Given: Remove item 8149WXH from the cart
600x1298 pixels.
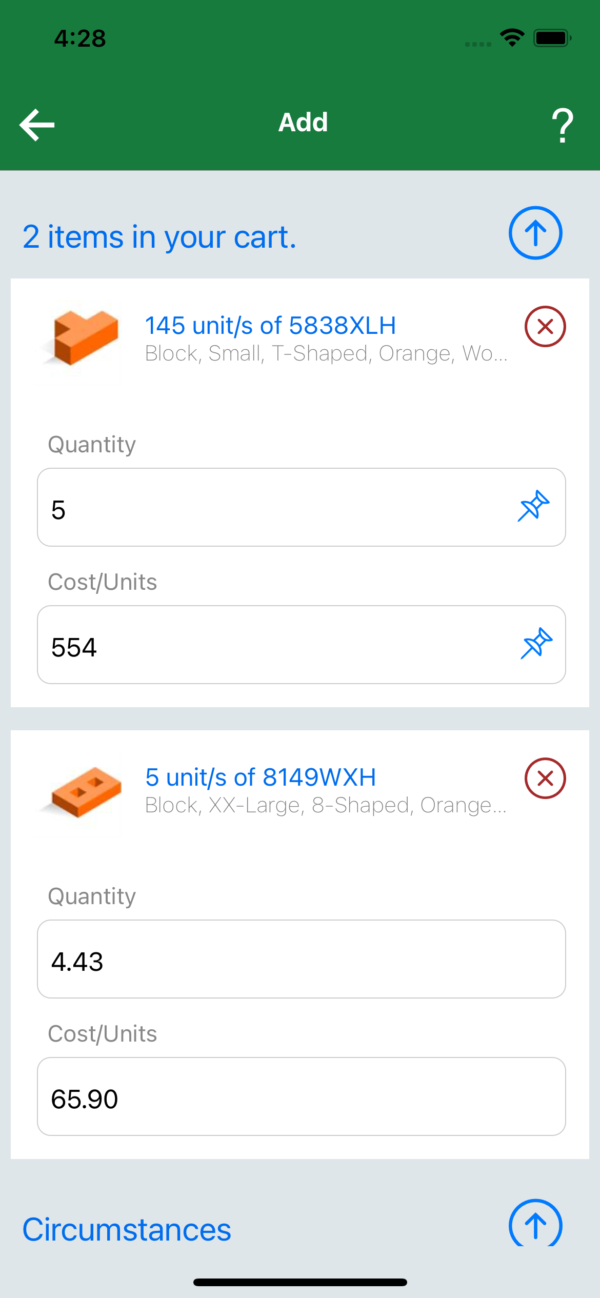Looking at the screenshot, I should click(x=544, y=778).
